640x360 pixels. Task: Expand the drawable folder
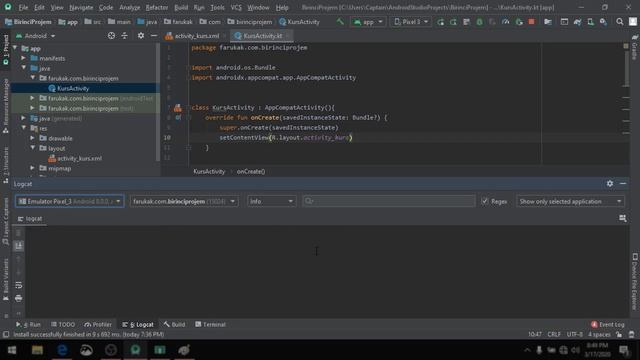click(32, 138)
